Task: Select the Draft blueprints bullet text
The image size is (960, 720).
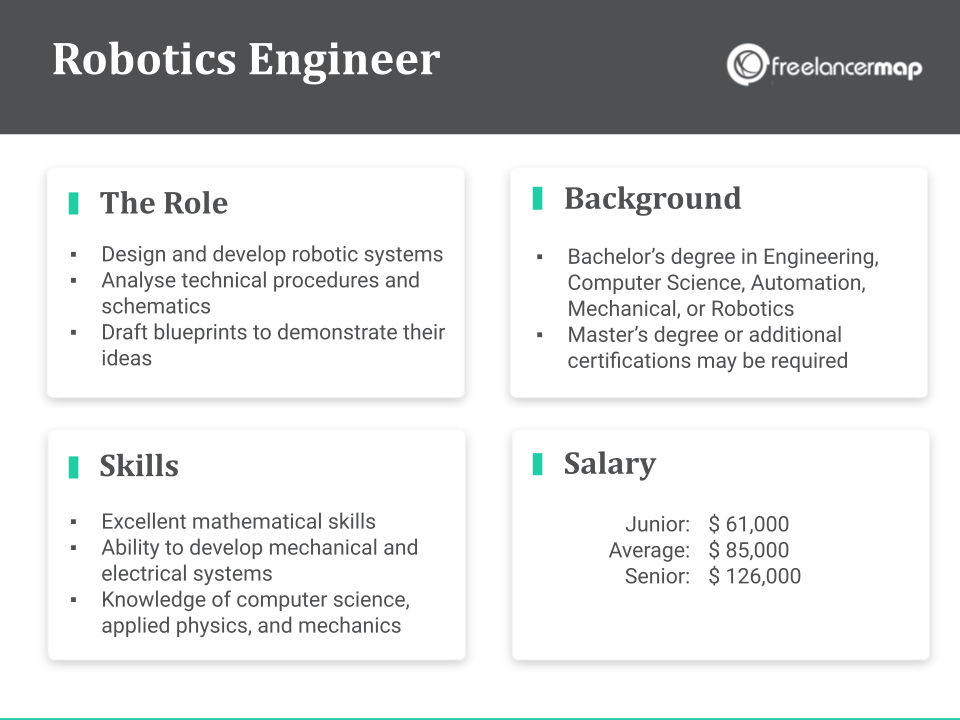Action: (x=272, y=345)
